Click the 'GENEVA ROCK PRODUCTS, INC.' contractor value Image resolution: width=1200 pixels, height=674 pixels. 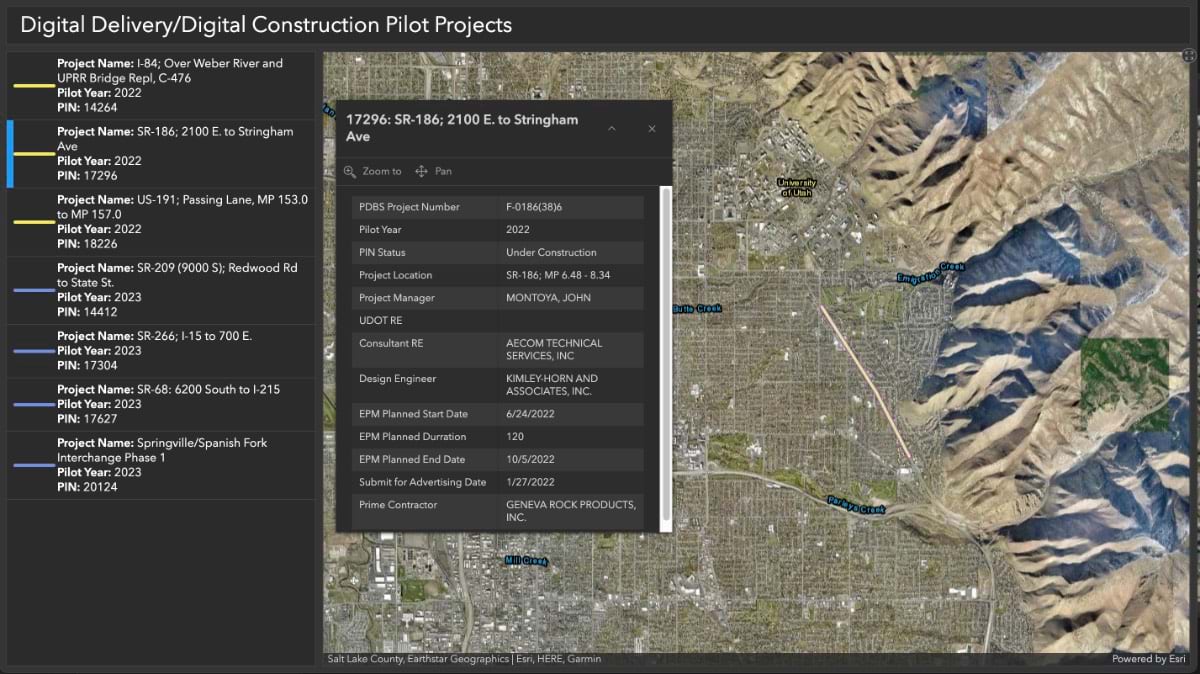pos(571,511)
